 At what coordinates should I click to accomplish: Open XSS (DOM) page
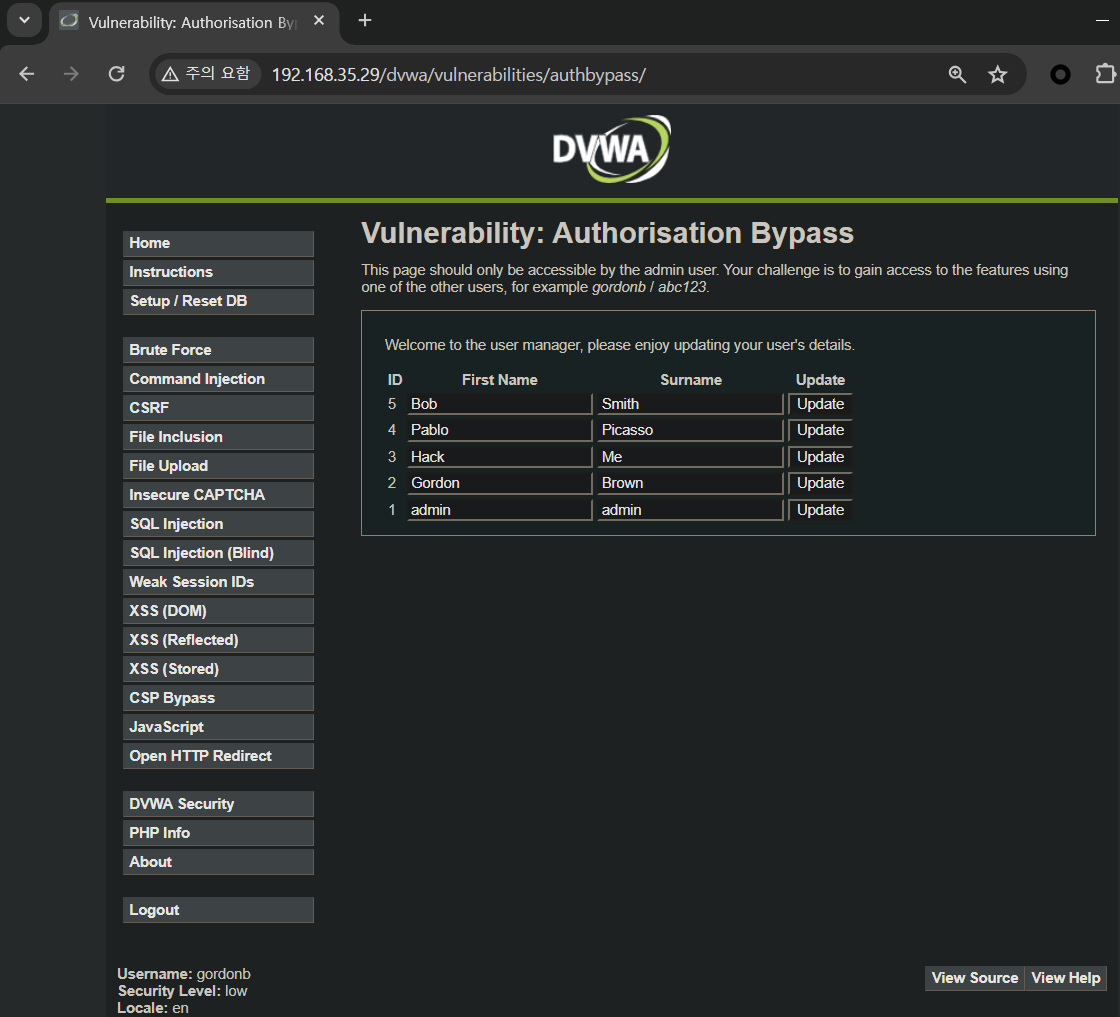pyautogui.click(x=218, y=611)
